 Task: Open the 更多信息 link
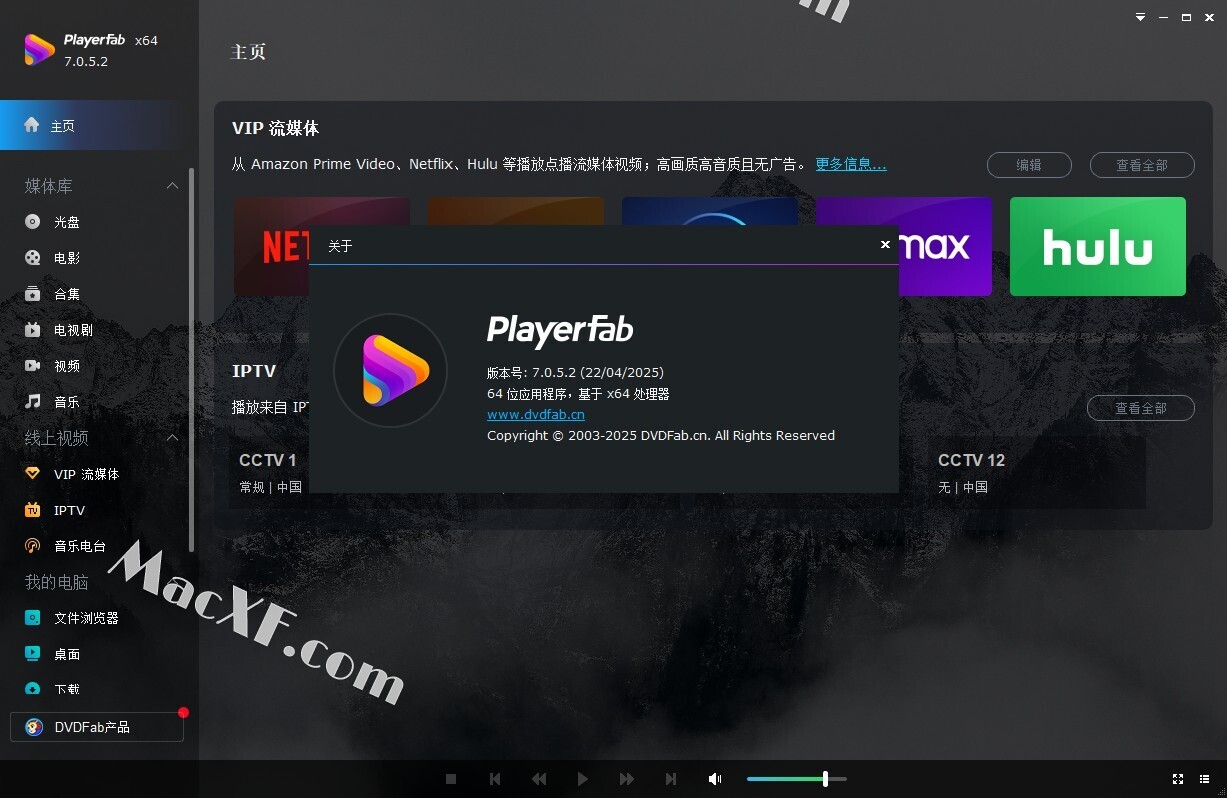[851, 164]
